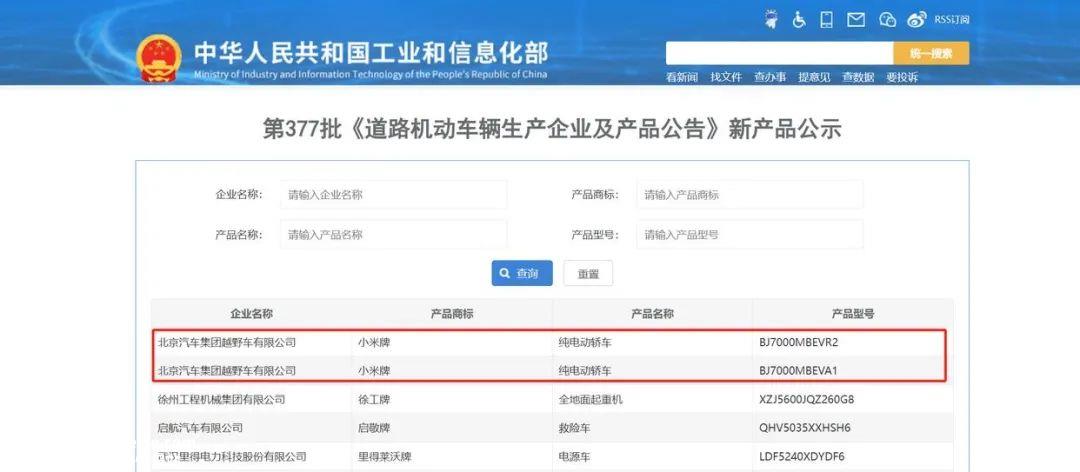
Task: Click the national emblem logo
Action: pyautogui.click(x=159, y=58)
